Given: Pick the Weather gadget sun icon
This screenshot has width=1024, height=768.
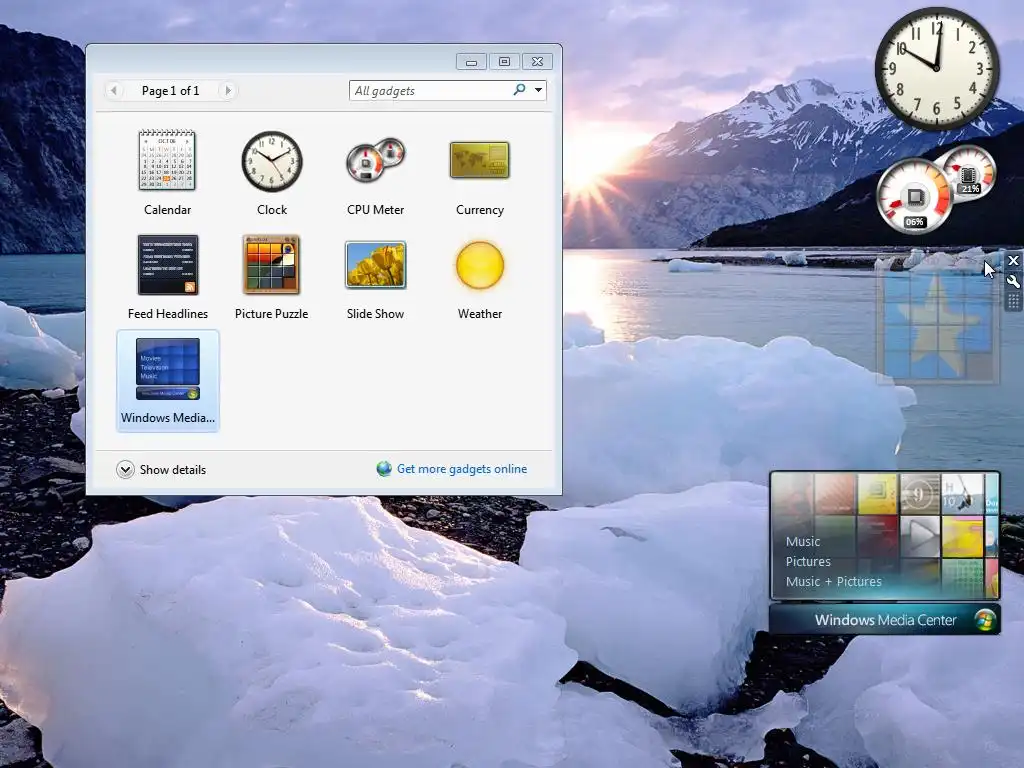Looking at the screenshot, I should (480, 265).
